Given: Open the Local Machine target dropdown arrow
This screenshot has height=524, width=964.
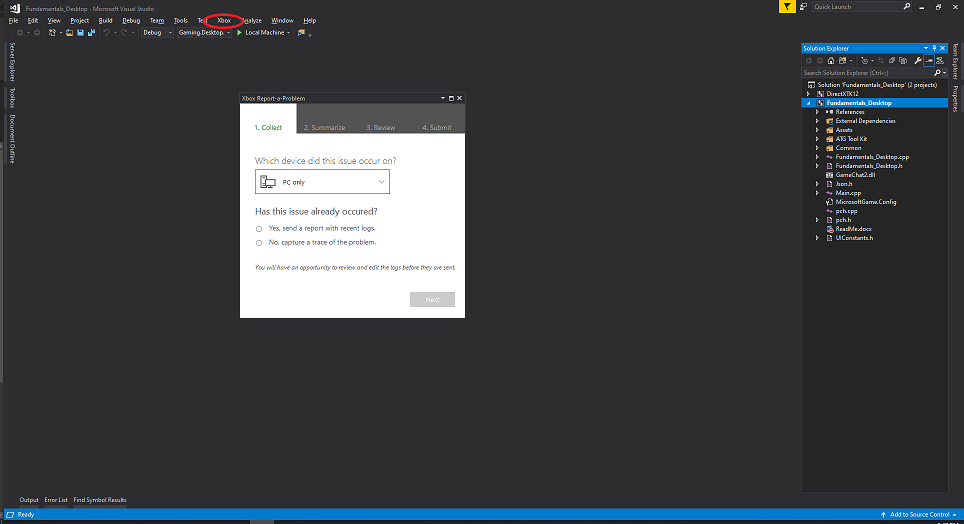Looking at the screenshot, I should pyautogui.click(x=288, y=33).
